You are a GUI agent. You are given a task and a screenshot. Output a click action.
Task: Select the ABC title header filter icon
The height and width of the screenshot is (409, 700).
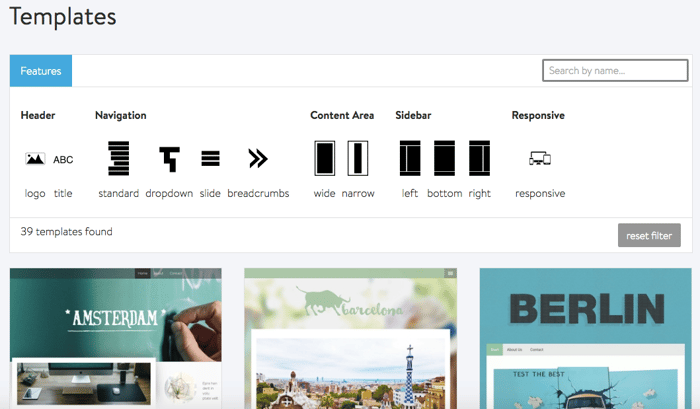(x=63, y=160)
